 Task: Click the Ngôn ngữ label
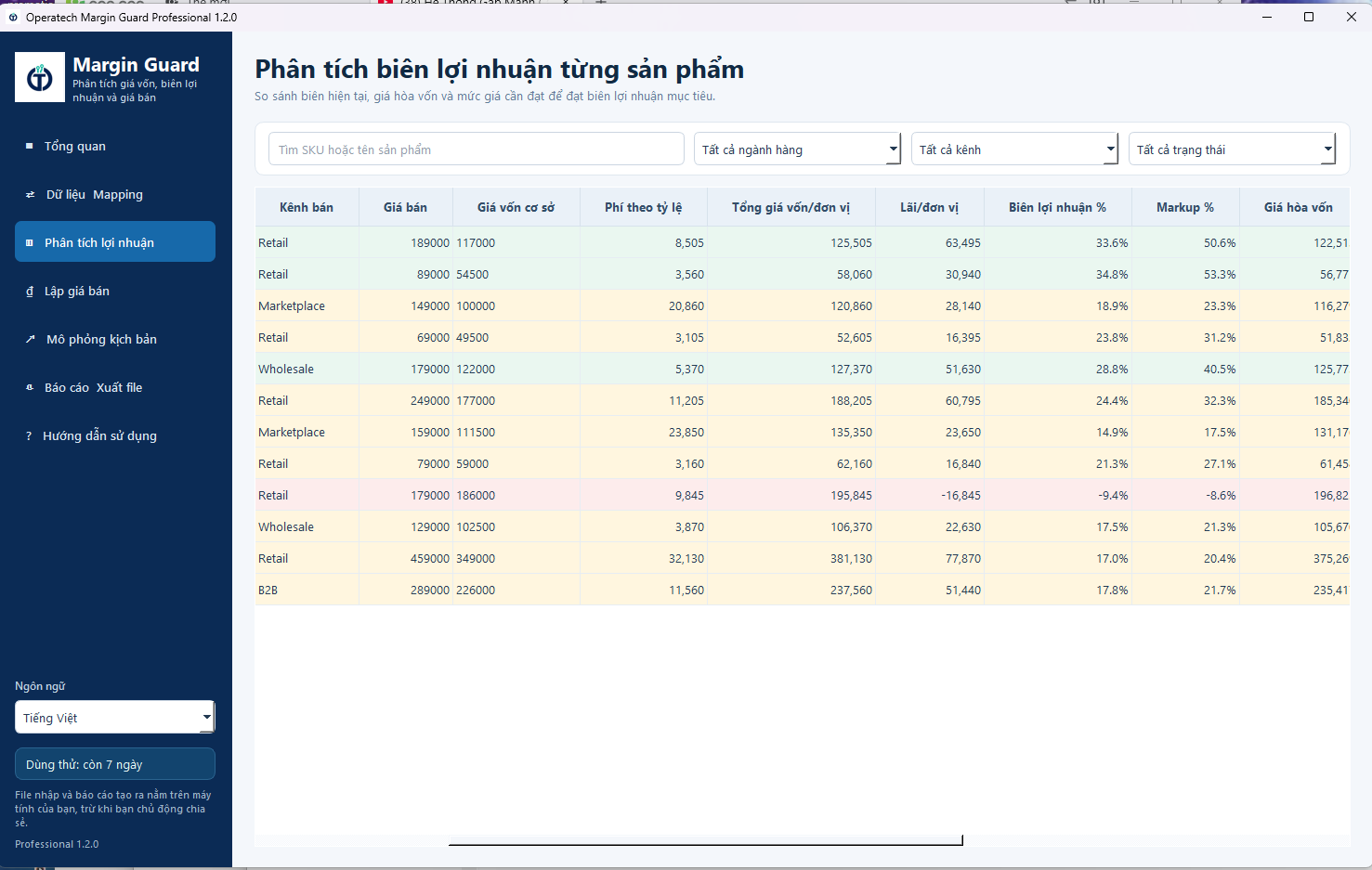pos(40,686)
